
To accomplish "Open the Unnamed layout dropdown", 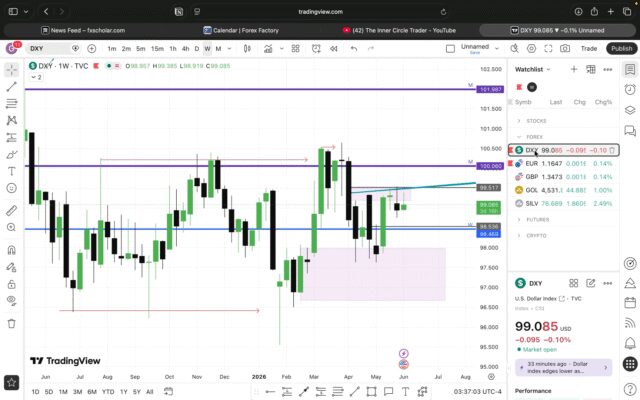I will pyautogui.click(x=497, y=49).
